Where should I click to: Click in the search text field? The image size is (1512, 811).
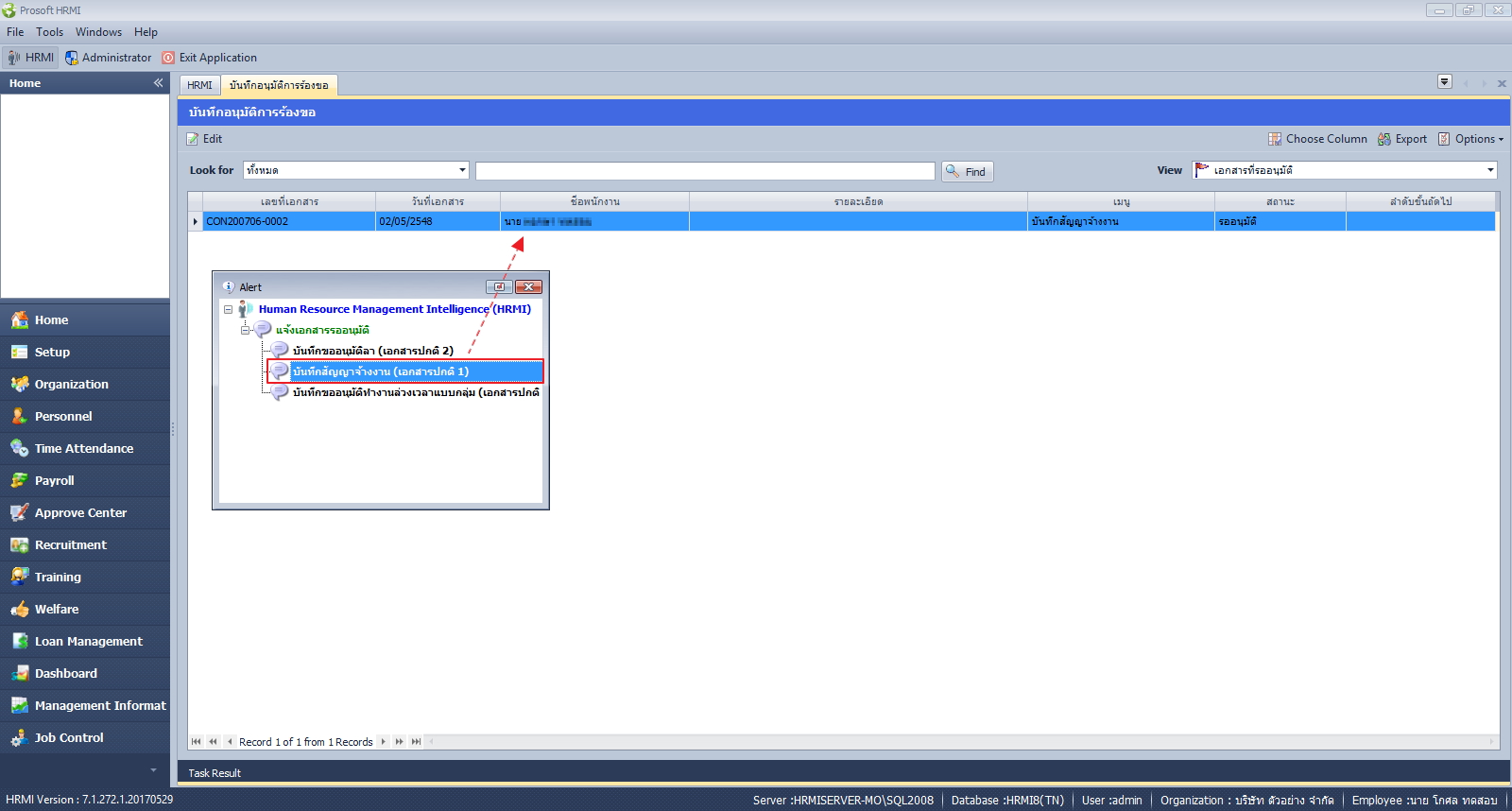point(705,170)
